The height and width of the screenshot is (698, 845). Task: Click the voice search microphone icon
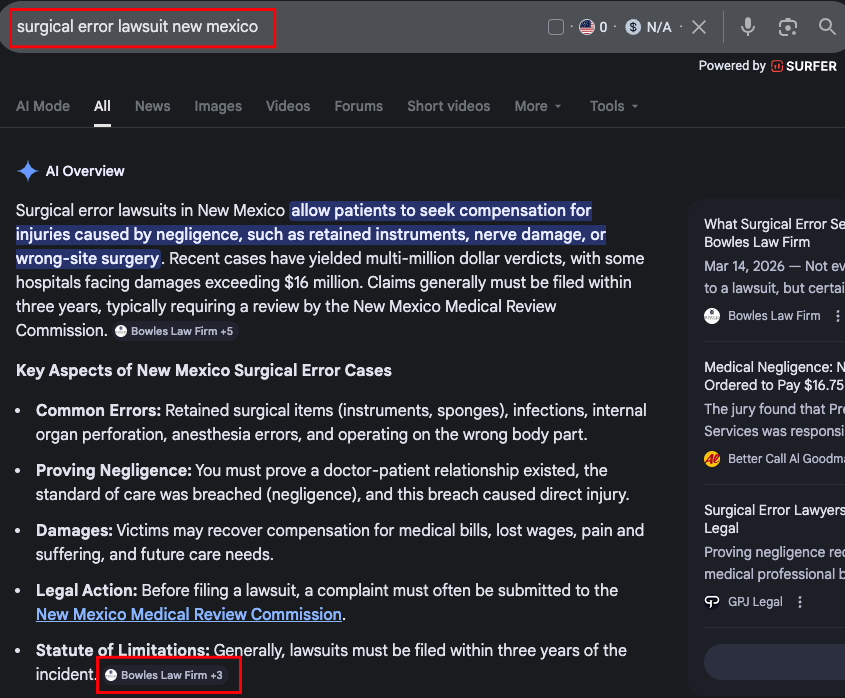pos(748,27)
